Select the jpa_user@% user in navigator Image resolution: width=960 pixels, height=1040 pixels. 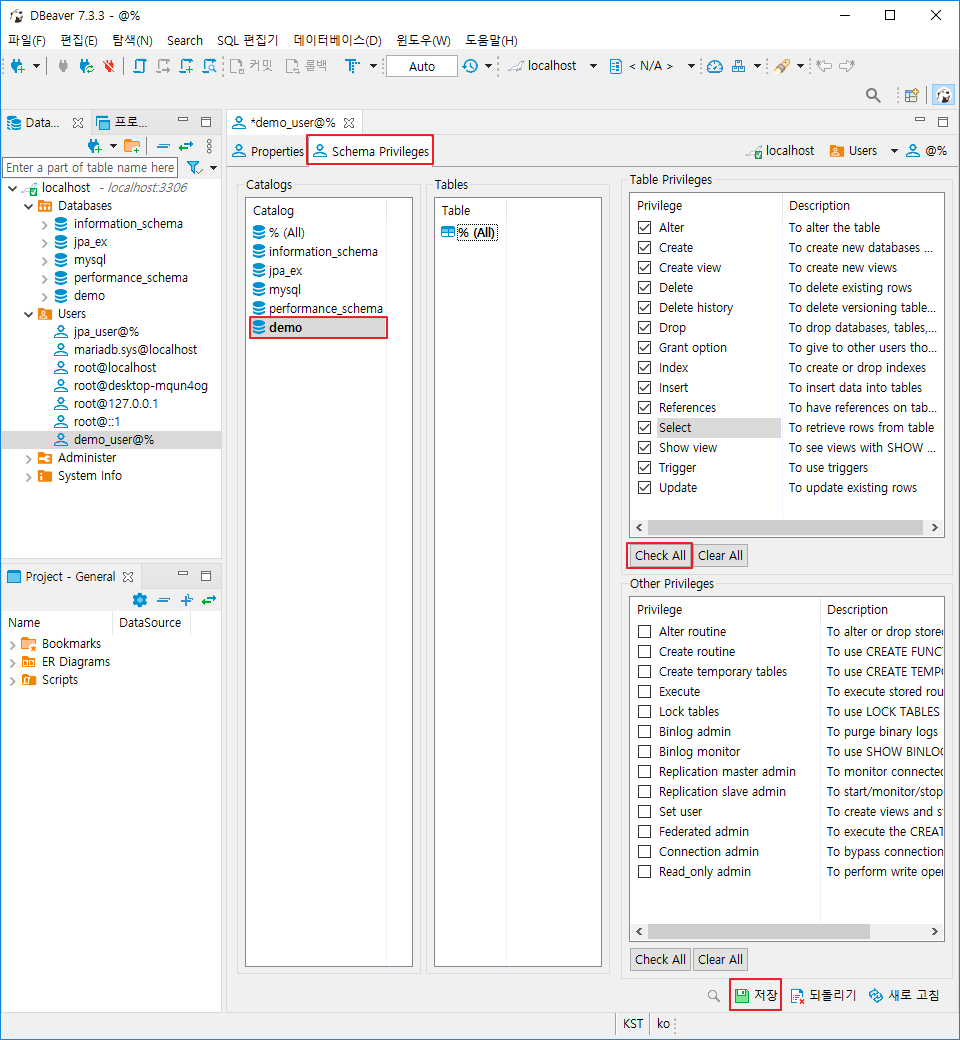(106, 332)
